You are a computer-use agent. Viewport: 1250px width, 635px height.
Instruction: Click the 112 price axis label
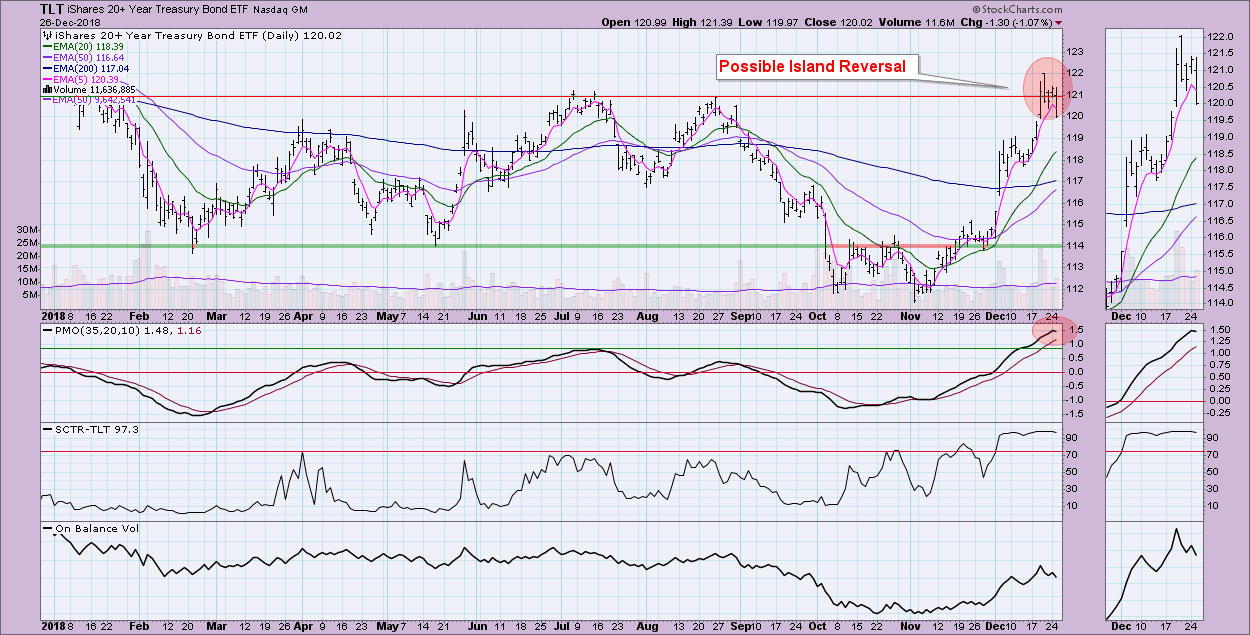1074,289
